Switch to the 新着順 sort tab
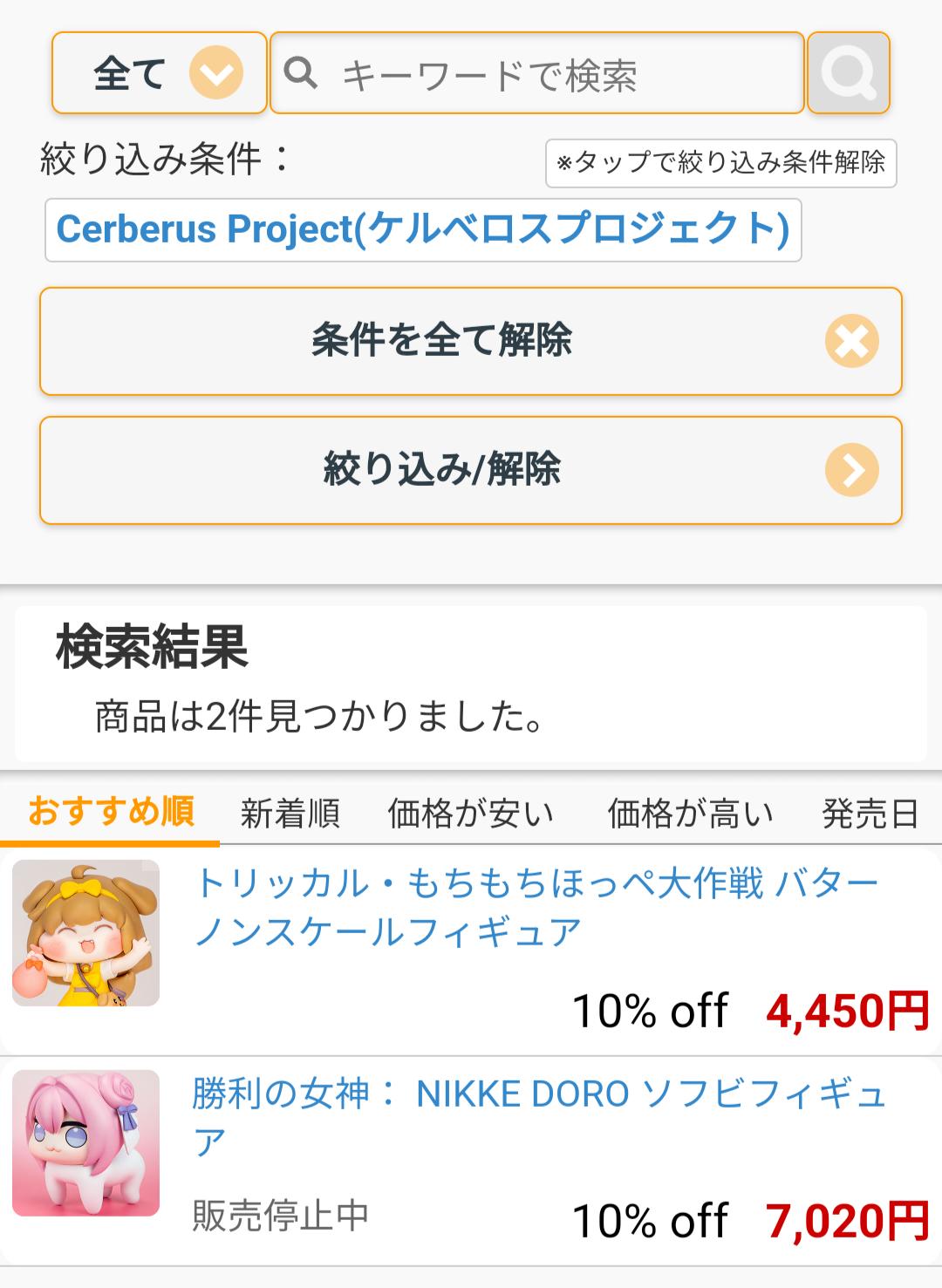Viewport: 942px width, 1288px height. 290,814
